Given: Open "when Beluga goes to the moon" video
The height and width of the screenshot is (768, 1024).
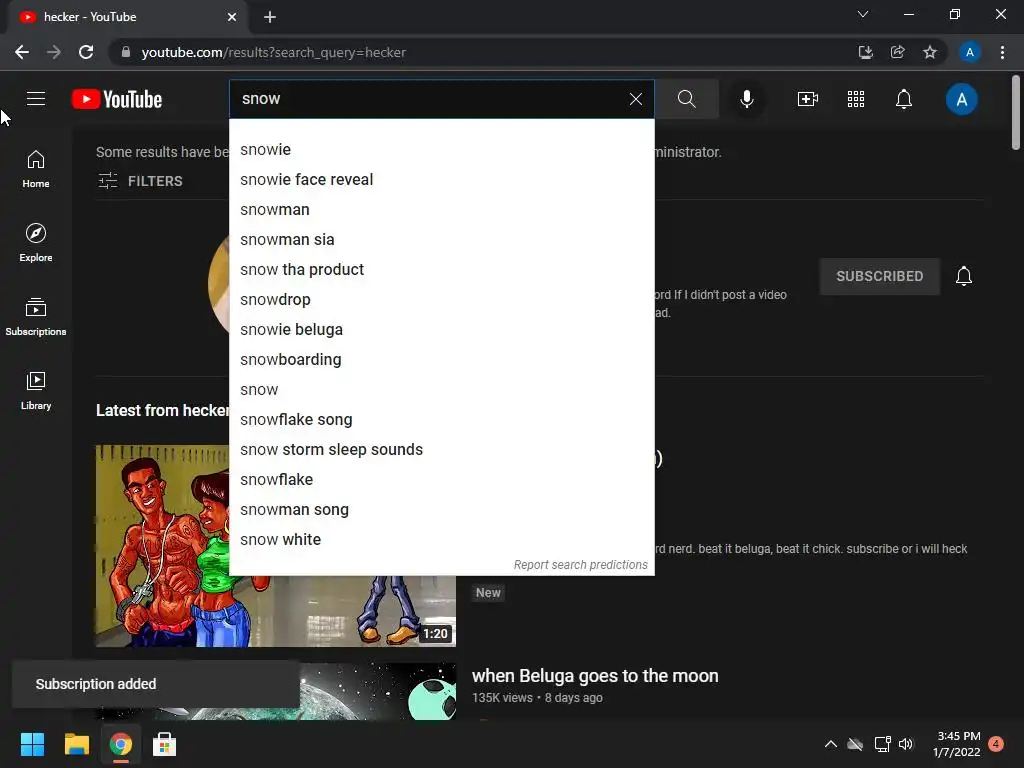Looking at the screenshot, I should (595, 676).
